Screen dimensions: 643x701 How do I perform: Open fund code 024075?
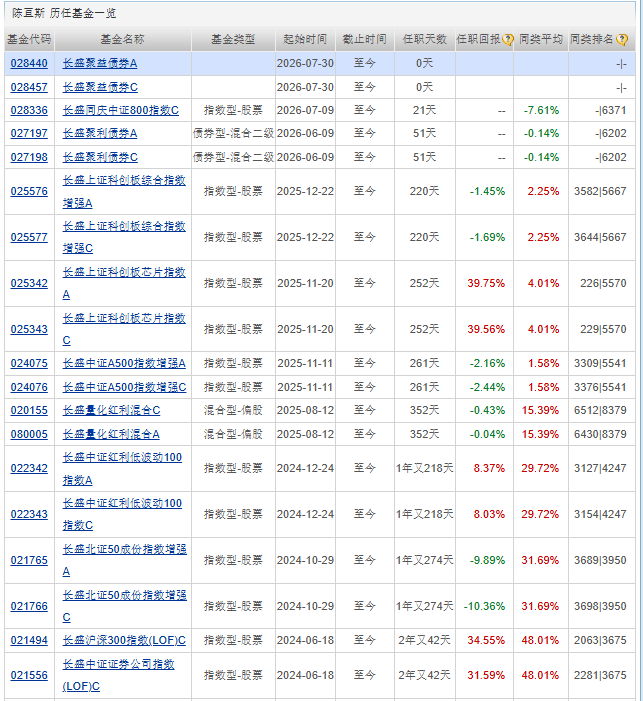(29, 363)
